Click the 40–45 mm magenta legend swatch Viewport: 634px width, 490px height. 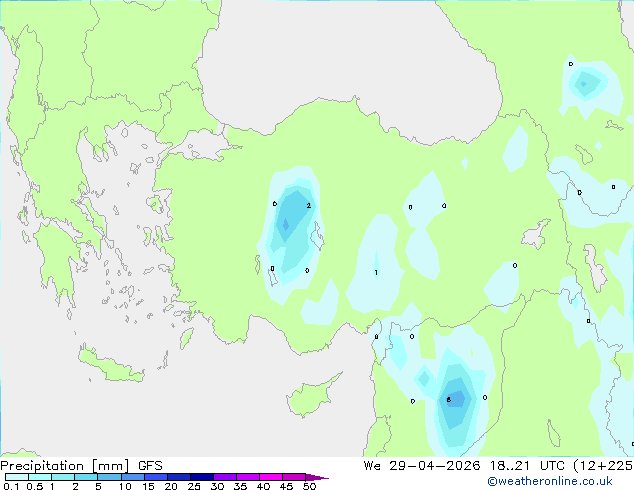coord(271,477)
